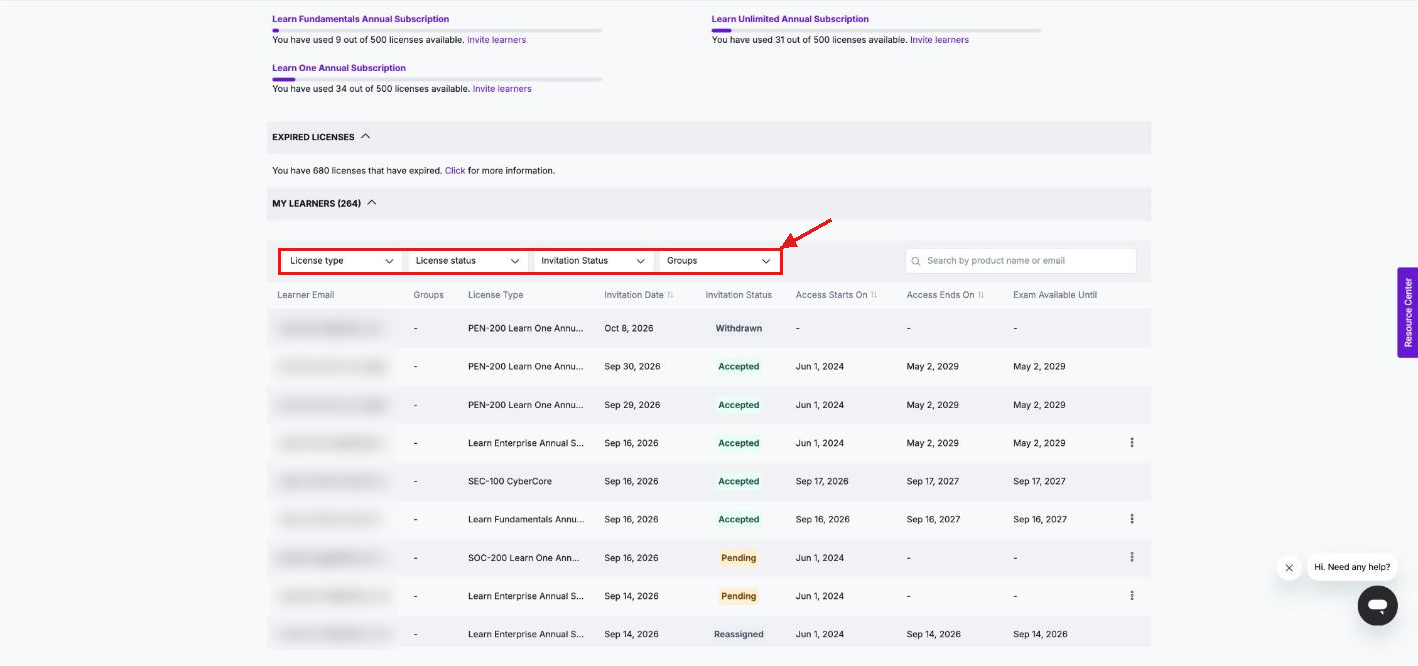Click the Invitation Status column header

pos(739,295)
